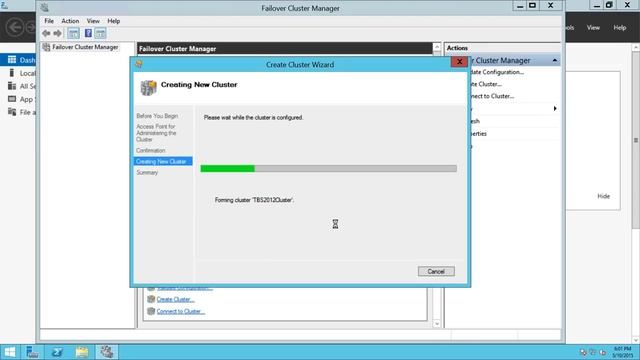Open the View menu in Failover Cluster Manager
This screenshot has height=360, width=640.
tap(93, 21)
